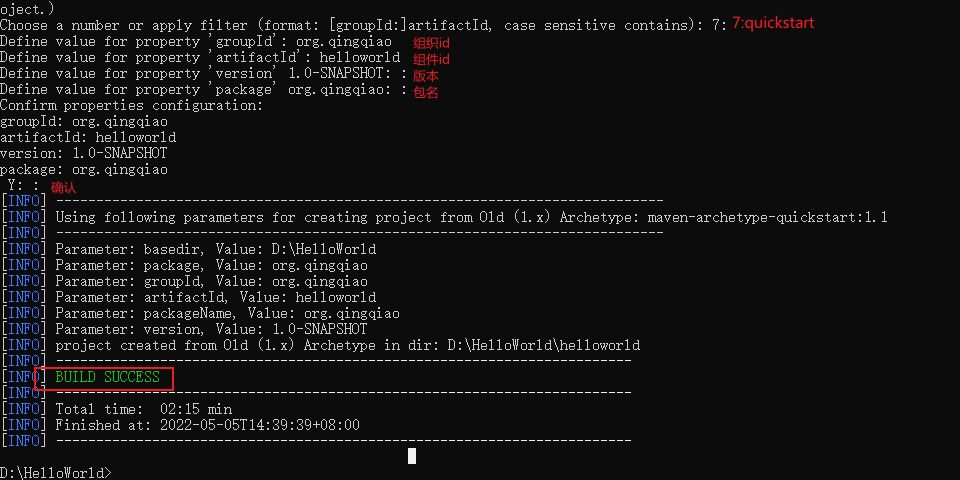Screen dimensions: 960x480
Task: Click the 'version: 1.0-SNAPSHOT' confirmation line
Action: pos(84,153)
